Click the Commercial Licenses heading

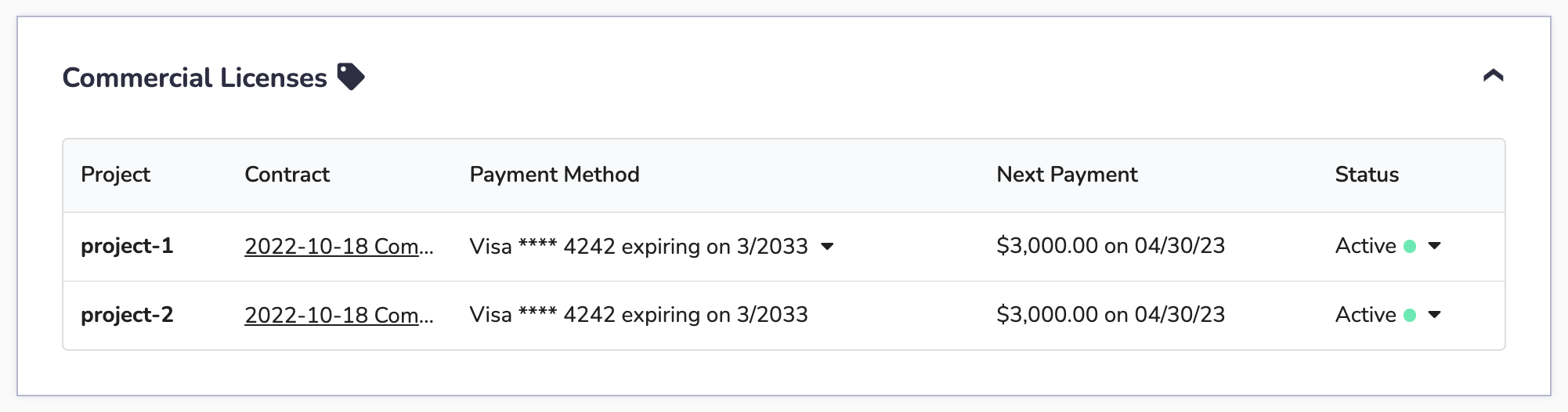tap(194, 78)
